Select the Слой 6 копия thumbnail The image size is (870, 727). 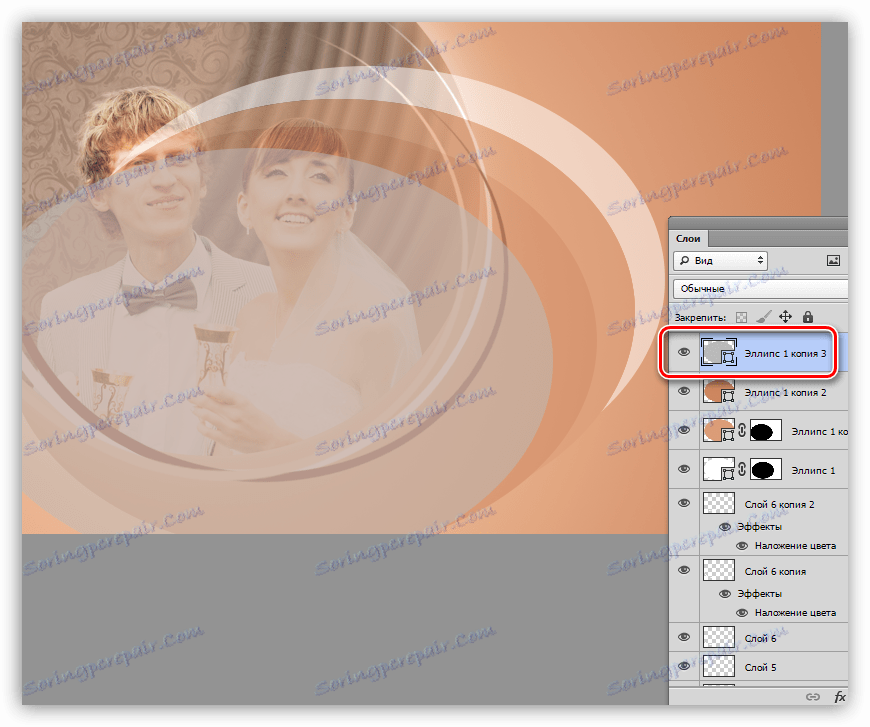pyautogui.click(x=719, y=571)
